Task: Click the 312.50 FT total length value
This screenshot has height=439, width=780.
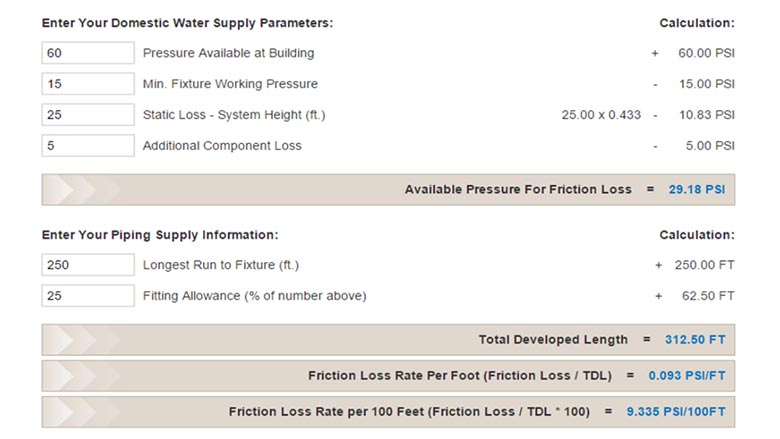Action: pos(695,340)
